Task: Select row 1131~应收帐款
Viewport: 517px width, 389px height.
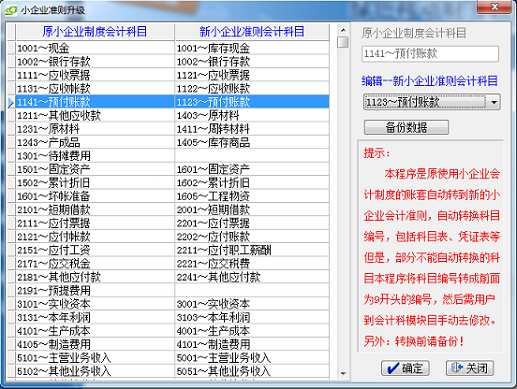Action: pos(95,88)
